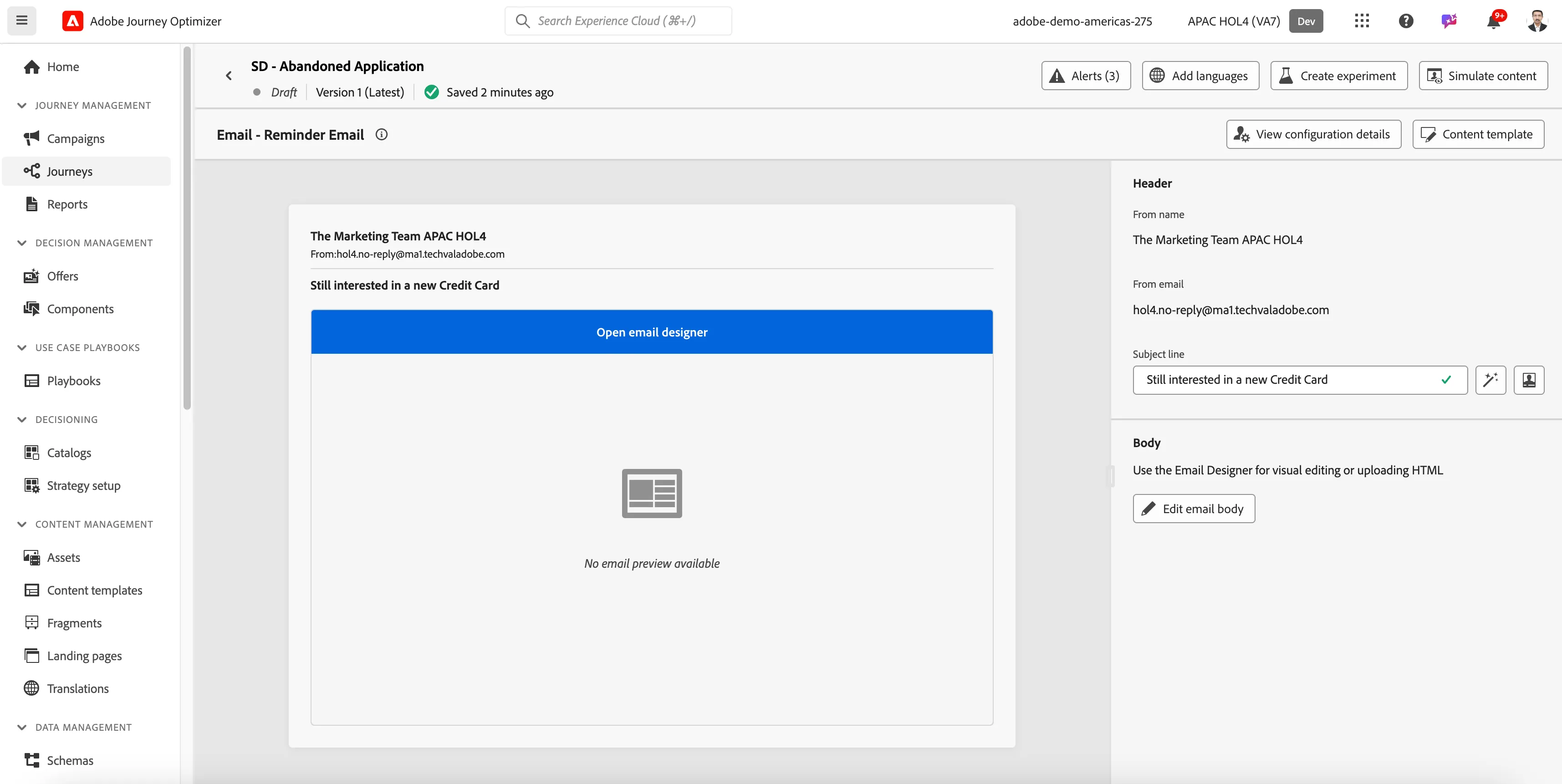
Task: Click the sidebar vertical scrollbar
Action: 187,228
